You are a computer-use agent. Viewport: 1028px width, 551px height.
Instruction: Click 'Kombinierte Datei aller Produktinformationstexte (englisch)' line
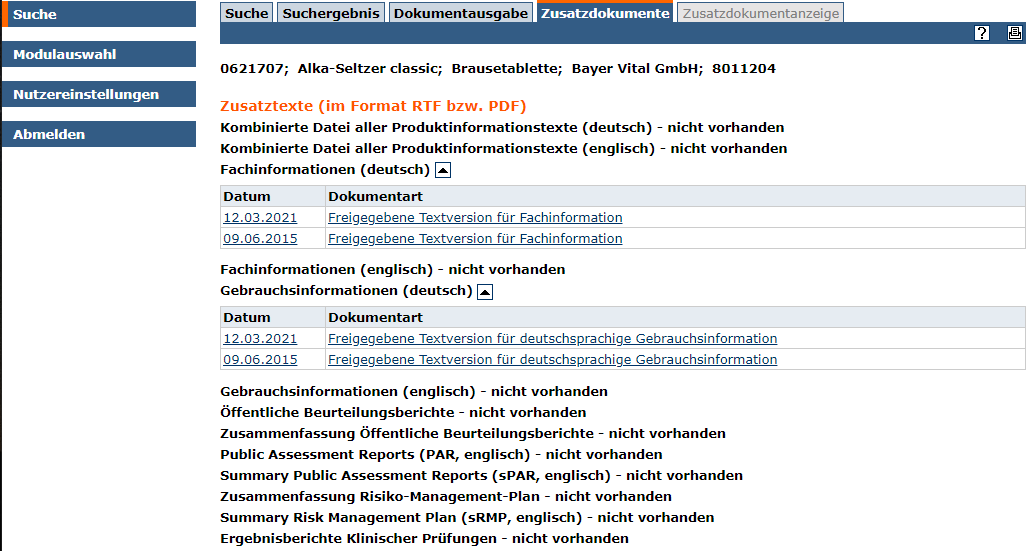[504, 149]
